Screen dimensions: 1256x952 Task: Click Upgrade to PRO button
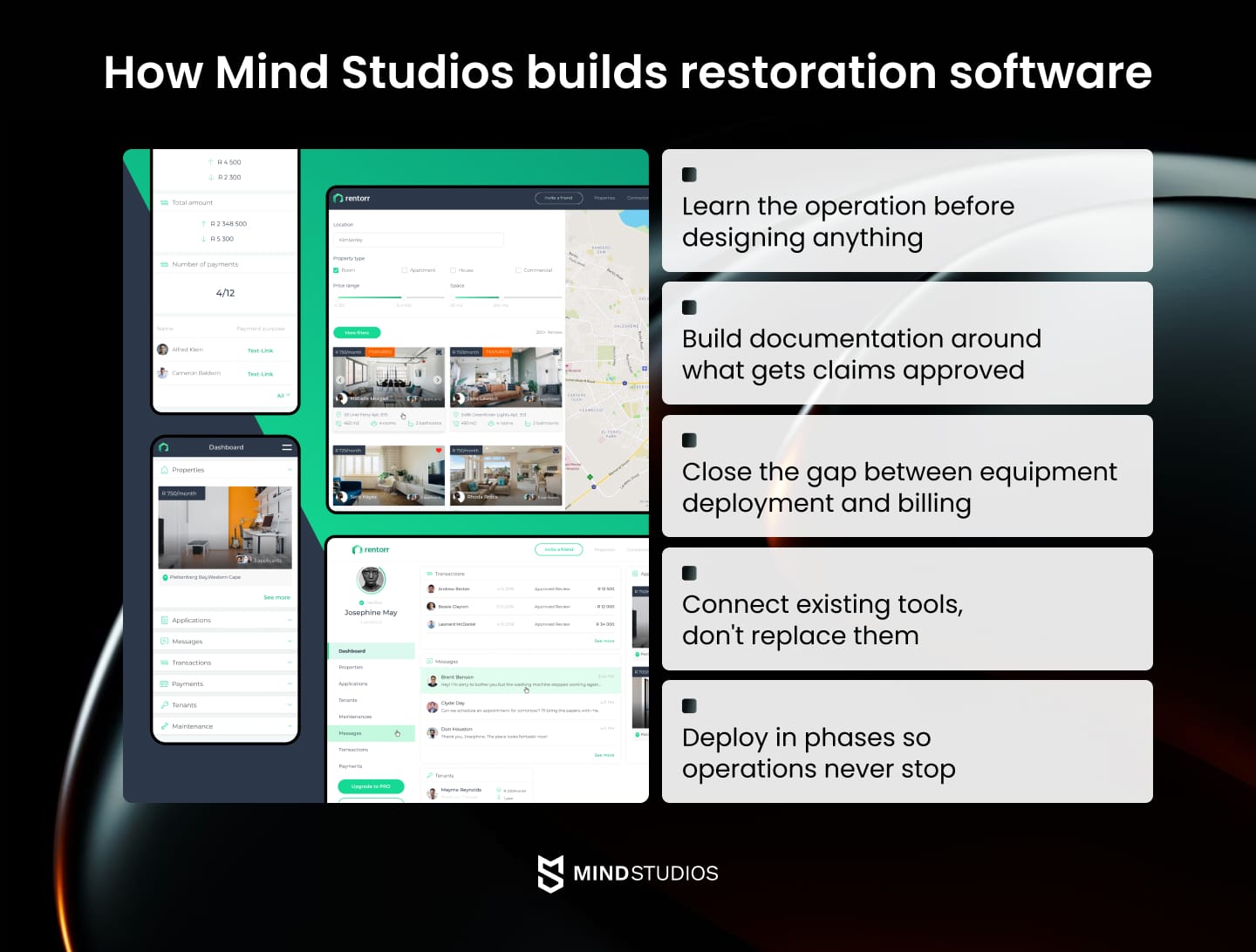pos(371,786)
